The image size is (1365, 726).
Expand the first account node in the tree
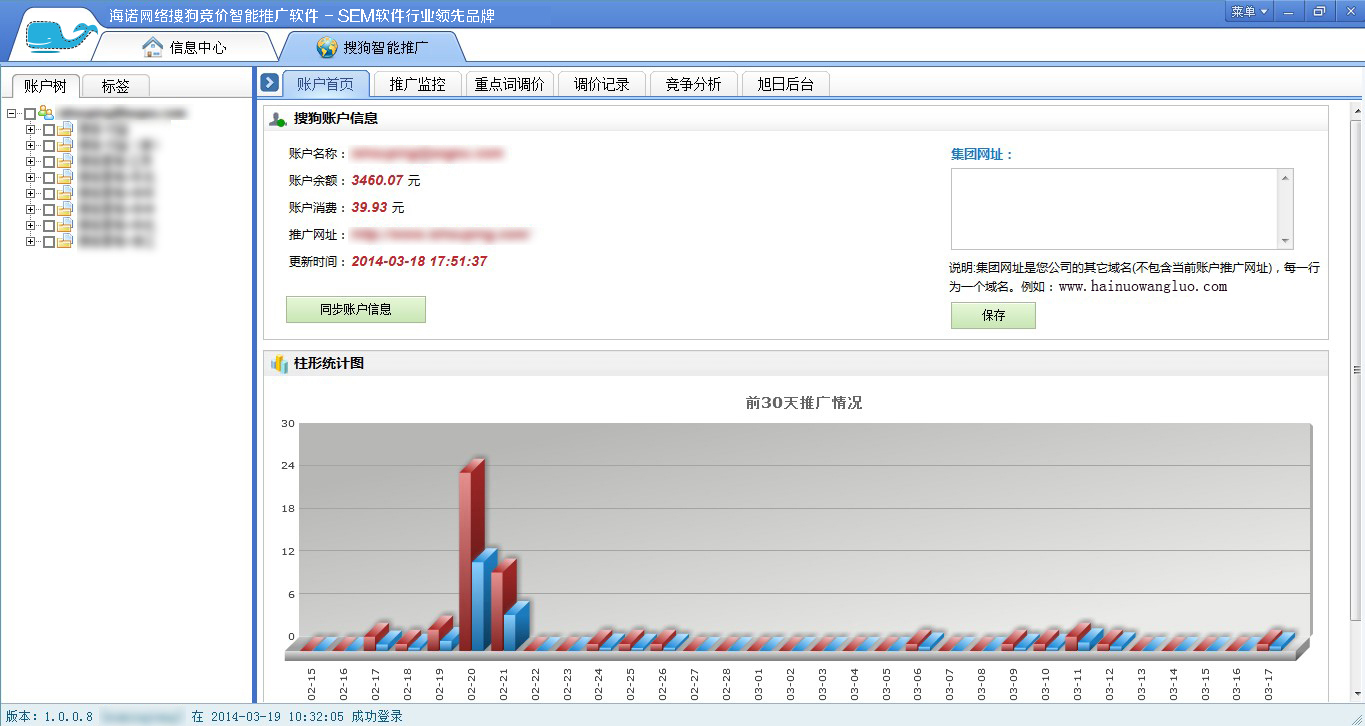[31, 130]
